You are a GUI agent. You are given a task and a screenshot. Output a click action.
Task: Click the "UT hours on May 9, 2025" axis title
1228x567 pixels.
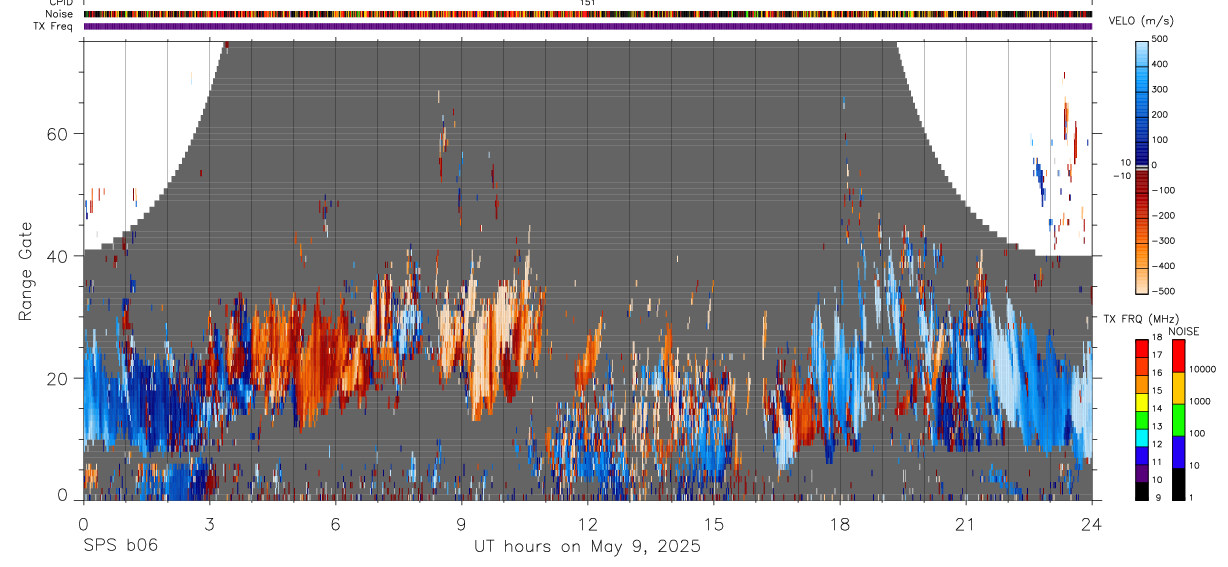588,546
